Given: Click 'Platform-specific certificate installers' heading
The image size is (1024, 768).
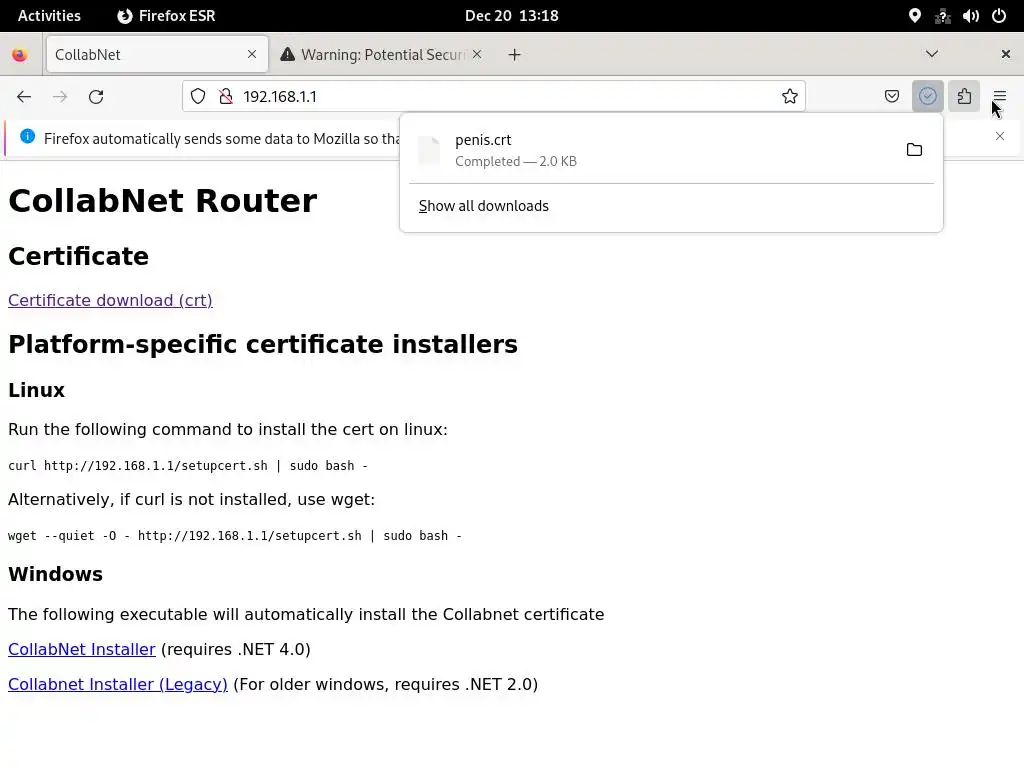Looking at the screenshot, I should [x=263, y=344].
